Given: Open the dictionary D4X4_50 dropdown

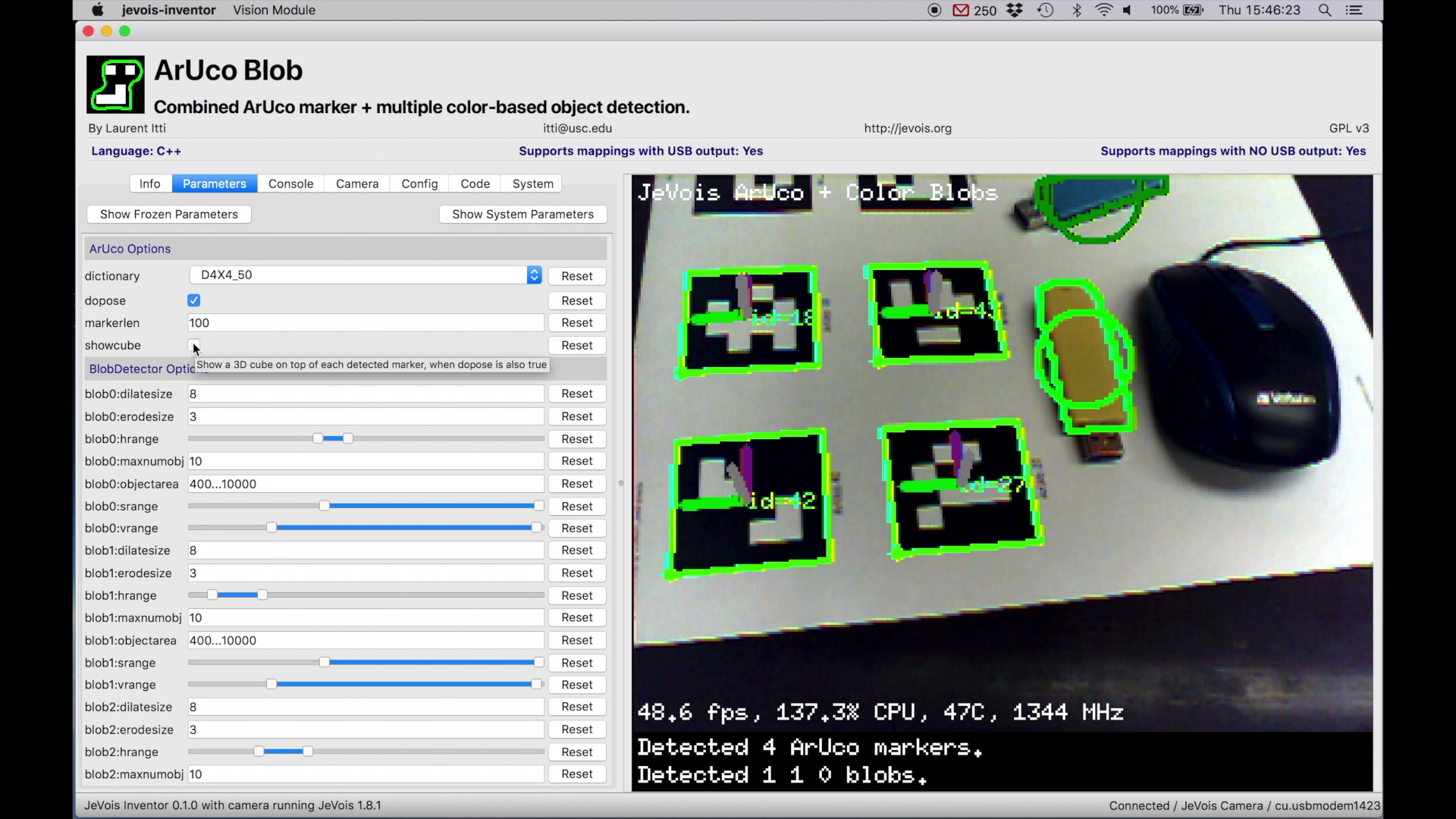Looking at the screenshot, I should (366, 275).
